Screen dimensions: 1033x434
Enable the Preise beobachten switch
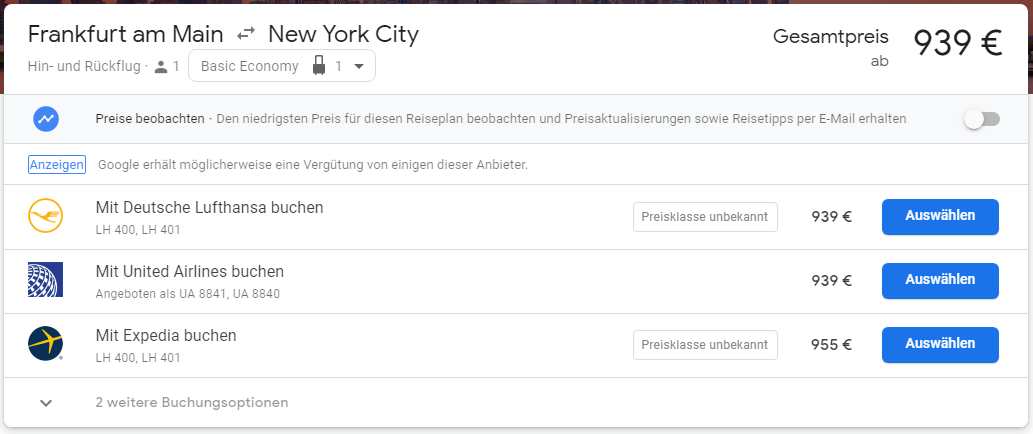tap(981, 119)
